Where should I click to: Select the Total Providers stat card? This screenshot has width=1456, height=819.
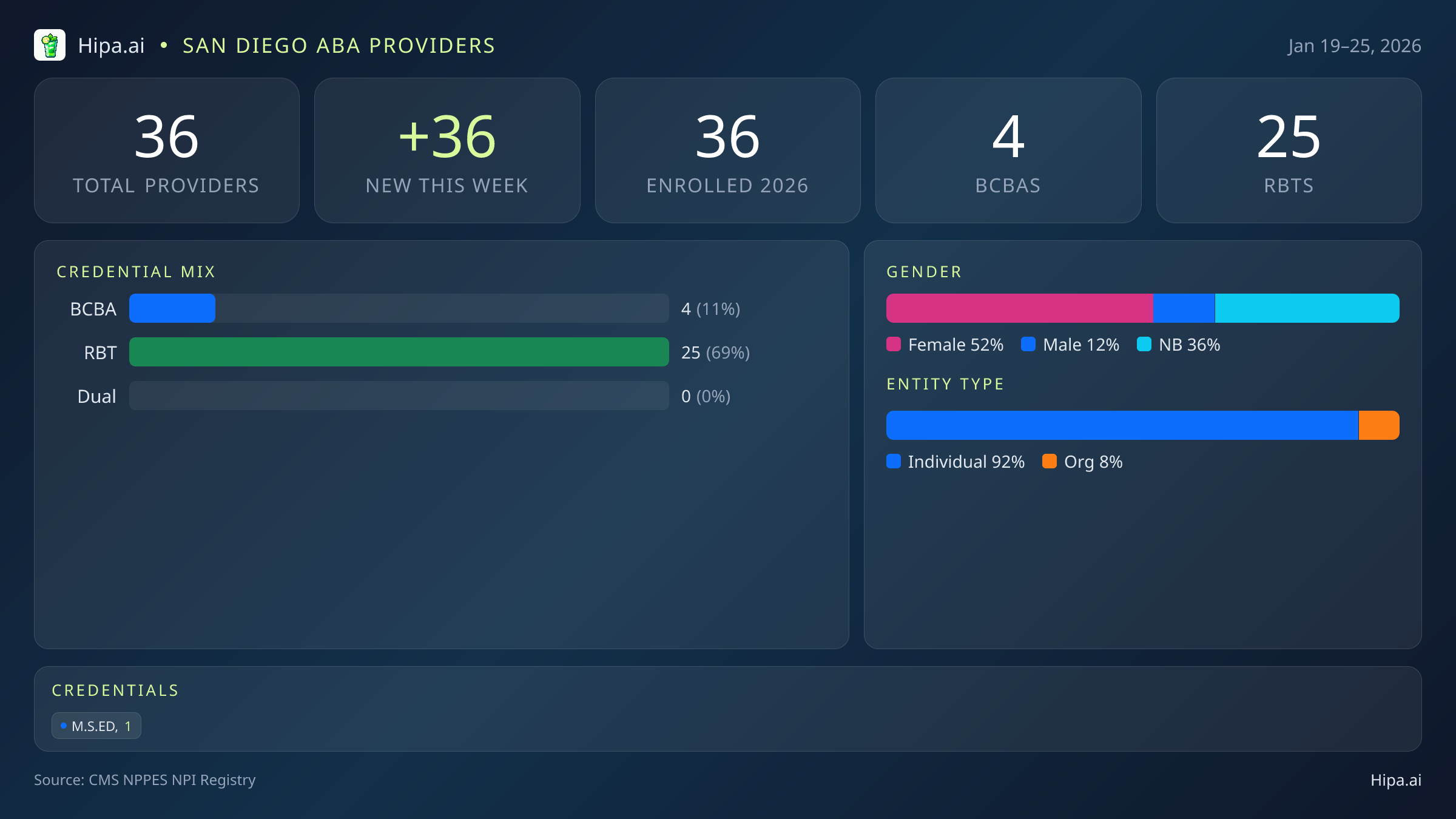tap(167, 150)
